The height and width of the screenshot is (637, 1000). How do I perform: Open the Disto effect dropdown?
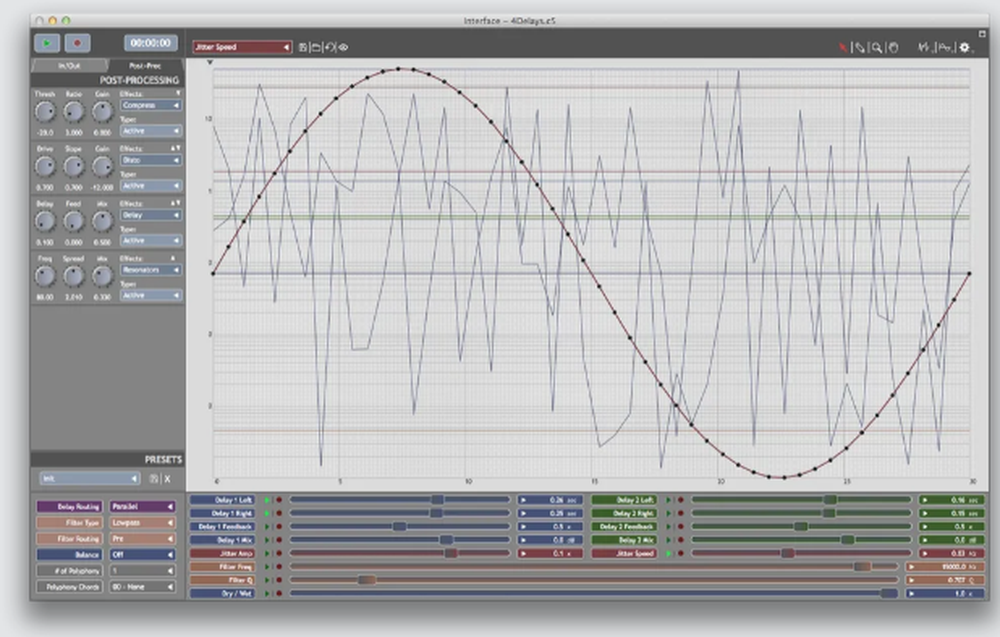click(151, 160)
